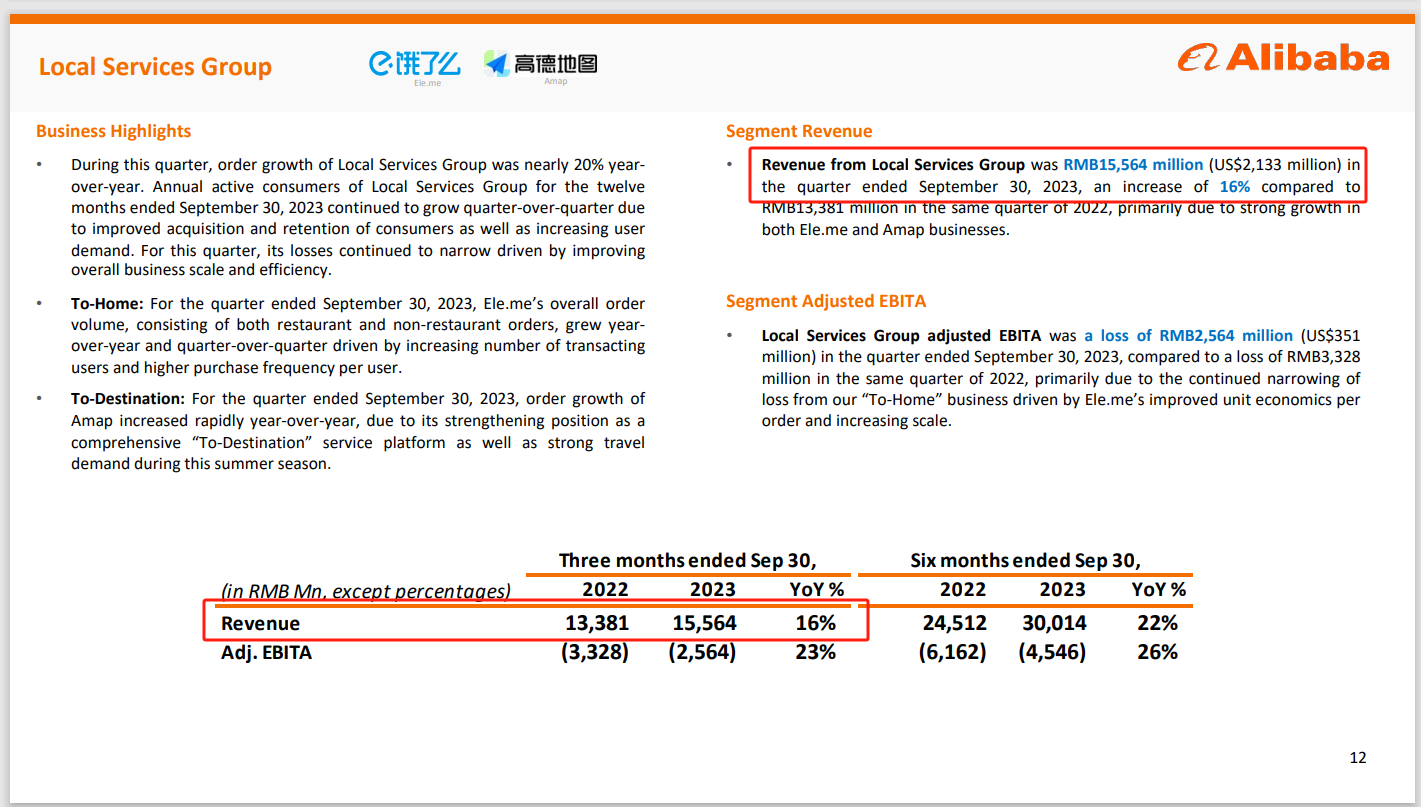The width and height of the screenshot is (1421, 807).
Task: Click 'Six months ended Sep 30,' header
Action: coord(1025,560)
